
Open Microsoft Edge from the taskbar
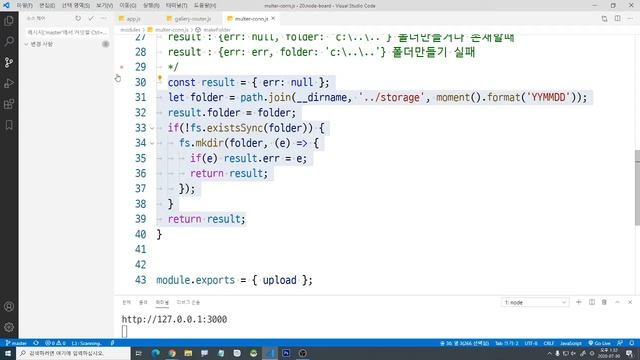click(x=156, y=353)
